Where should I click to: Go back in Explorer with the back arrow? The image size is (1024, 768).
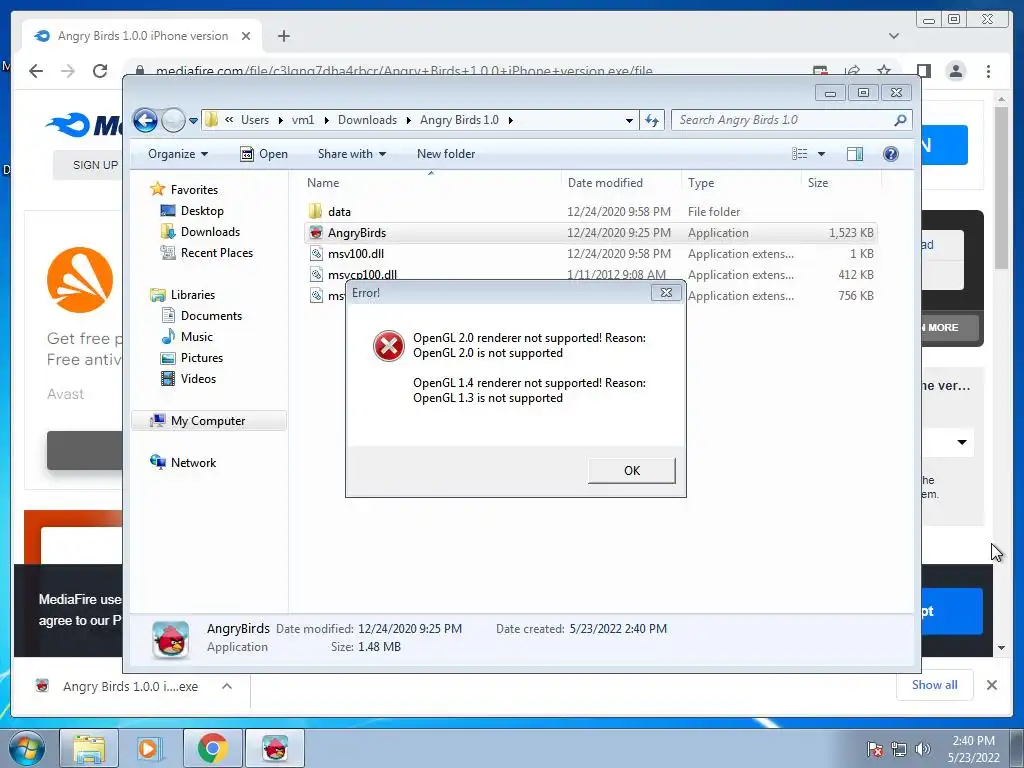coord(145,120)
